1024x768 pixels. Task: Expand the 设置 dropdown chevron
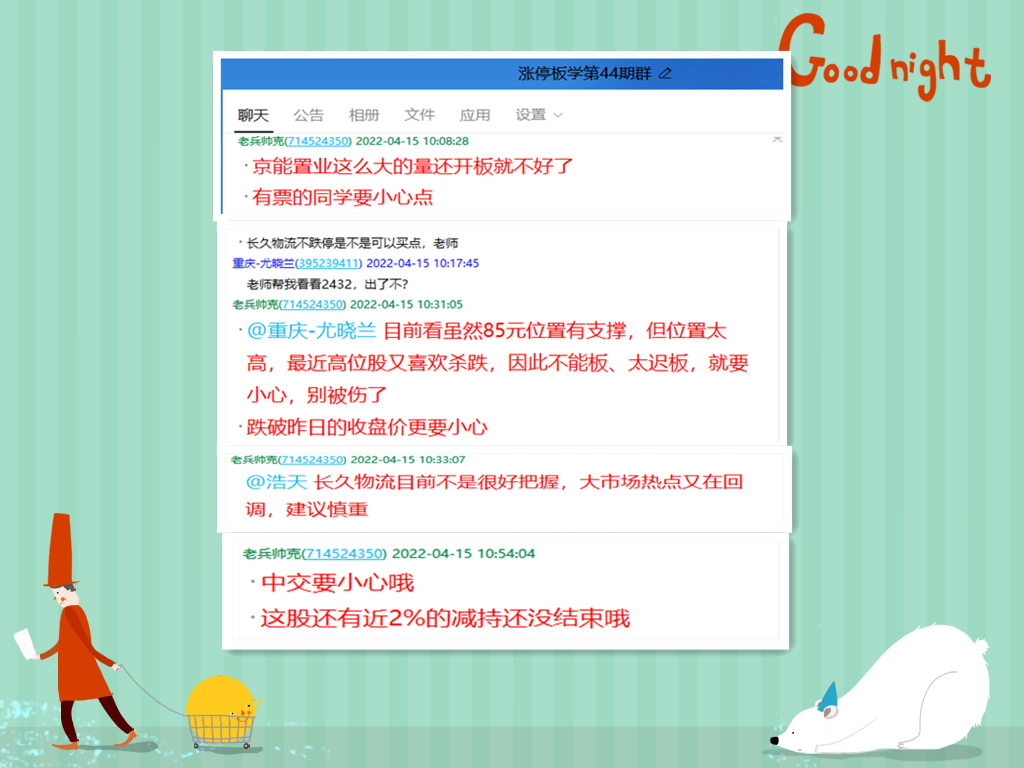(x=558, y=115)
